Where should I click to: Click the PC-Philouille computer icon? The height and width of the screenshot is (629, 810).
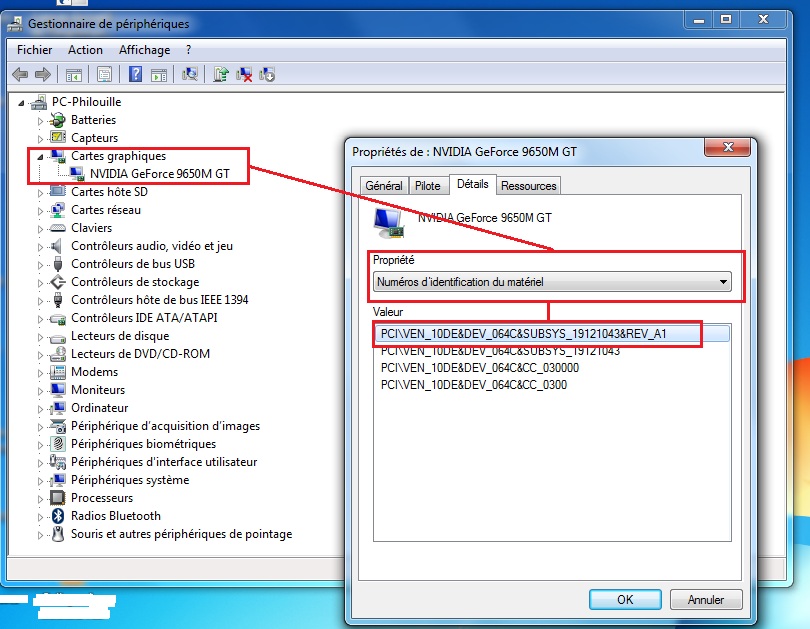pyautogui.click(x=39, y=102)
